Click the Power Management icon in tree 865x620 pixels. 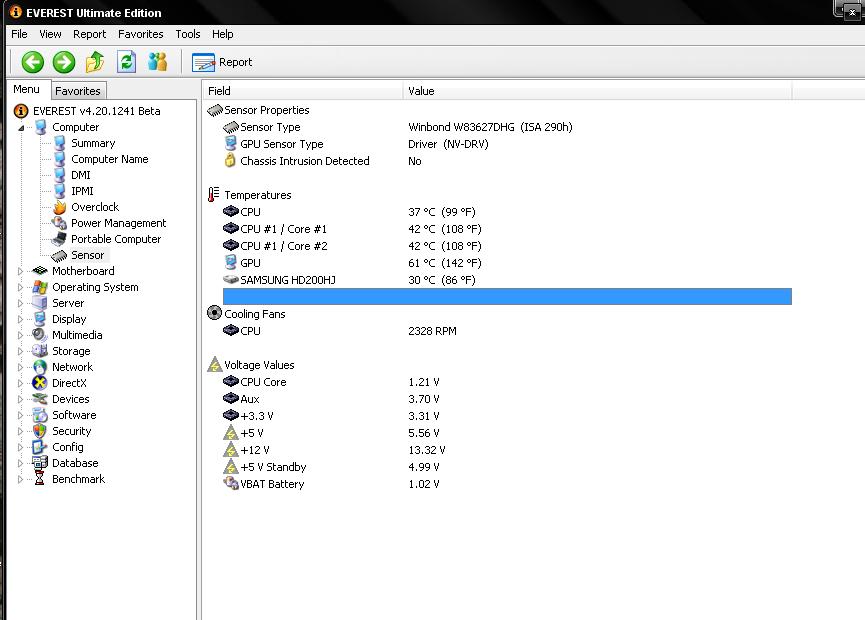coord(59,223)
